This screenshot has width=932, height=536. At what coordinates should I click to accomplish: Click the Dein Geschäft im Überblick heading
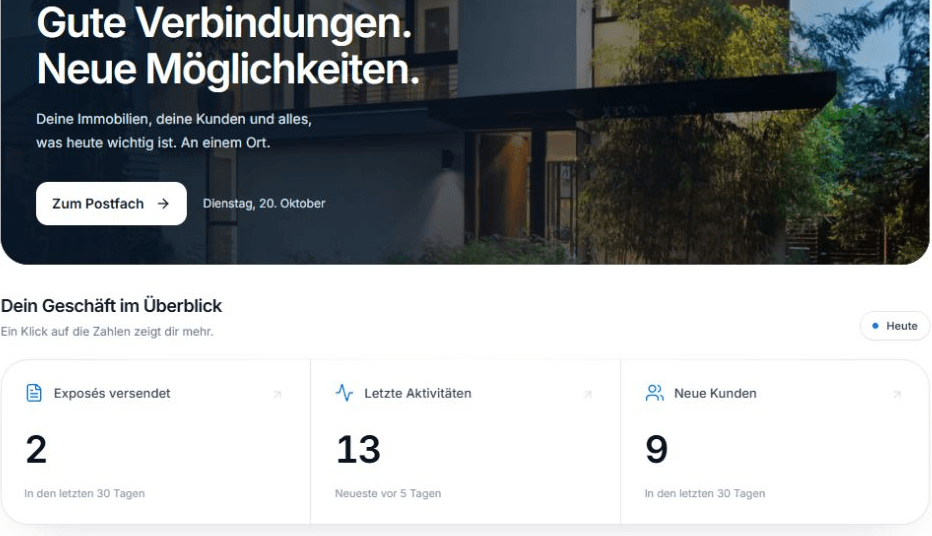click(x=111, y=305)
